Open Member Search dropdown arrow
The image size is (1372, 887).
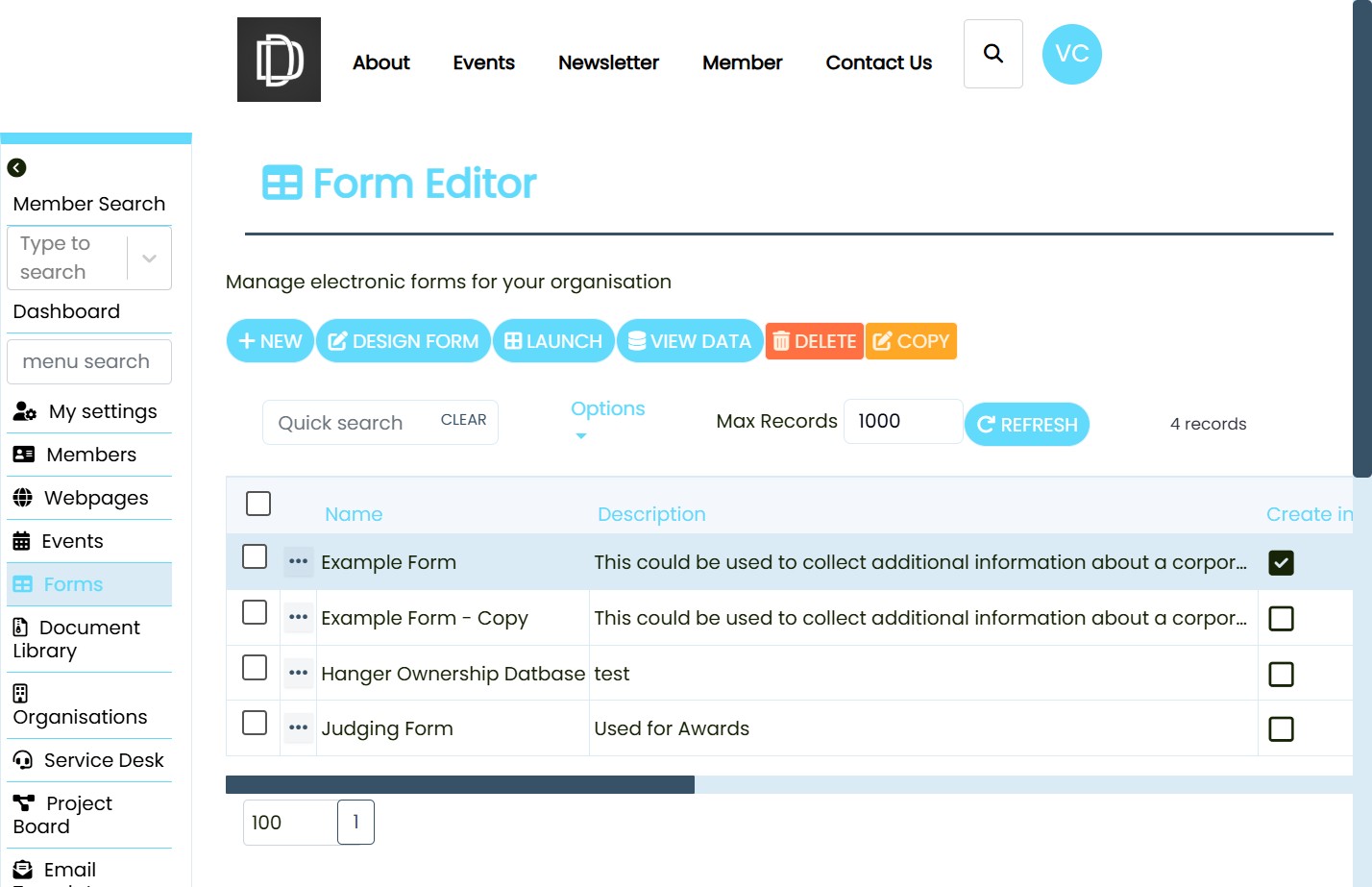point(149,259)
